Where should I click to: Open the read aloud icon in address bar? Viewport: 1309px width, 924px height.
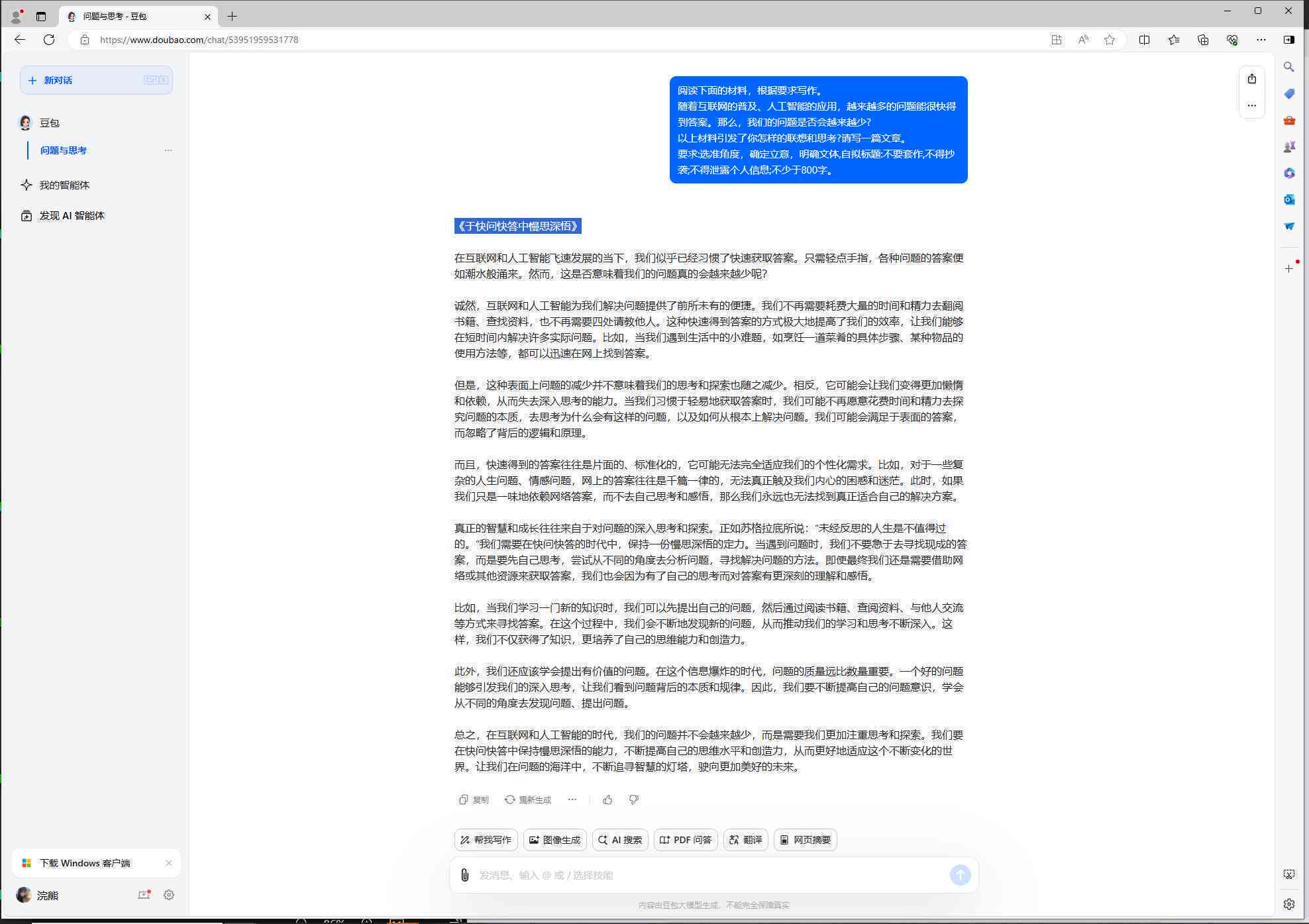[x=1083, y=40]
